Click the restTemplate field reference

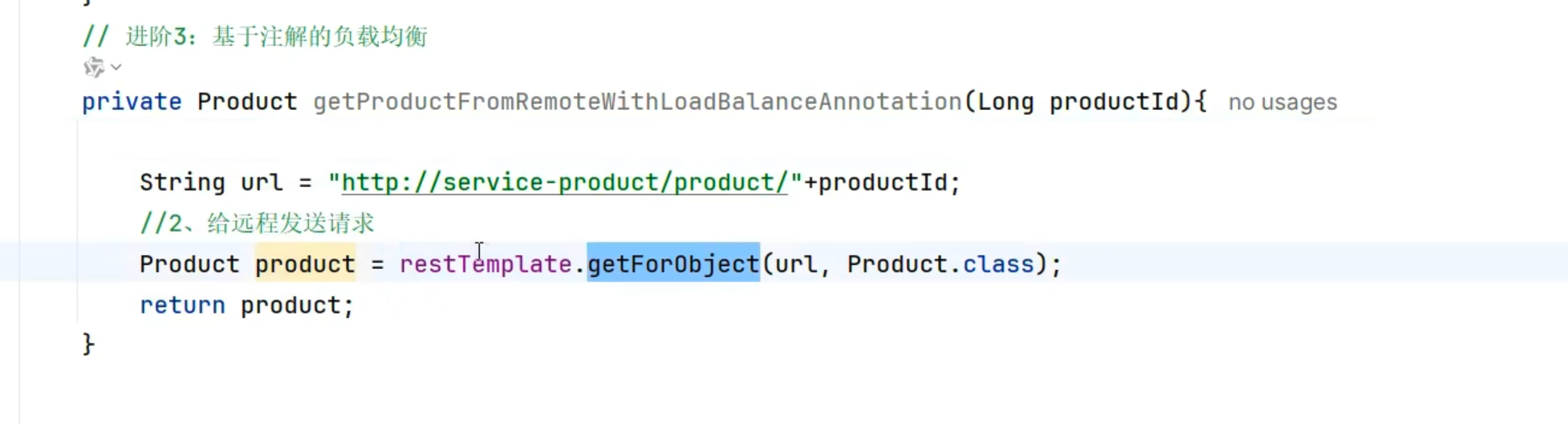coord(485,264)
